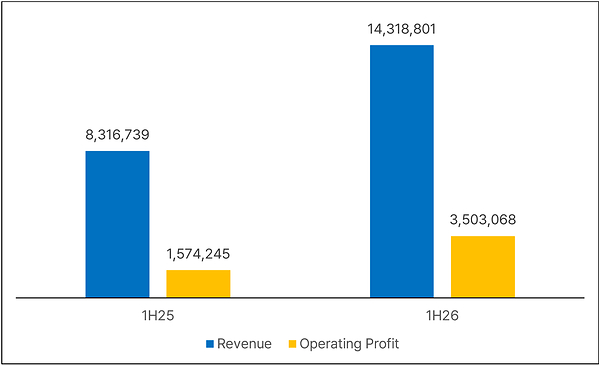Click the 1H26 Operating Profit yellow bar

[x=483, y=267]
